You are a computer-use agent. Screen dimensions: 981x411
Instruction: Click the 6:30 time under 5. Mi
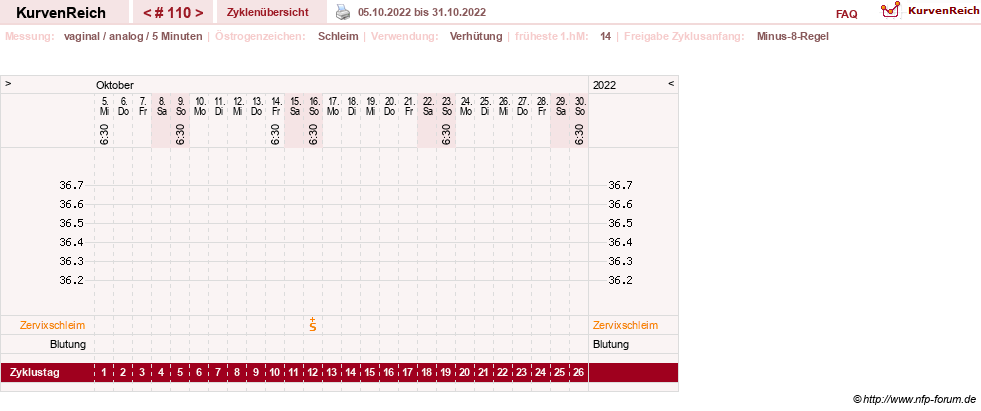(104, 134)
